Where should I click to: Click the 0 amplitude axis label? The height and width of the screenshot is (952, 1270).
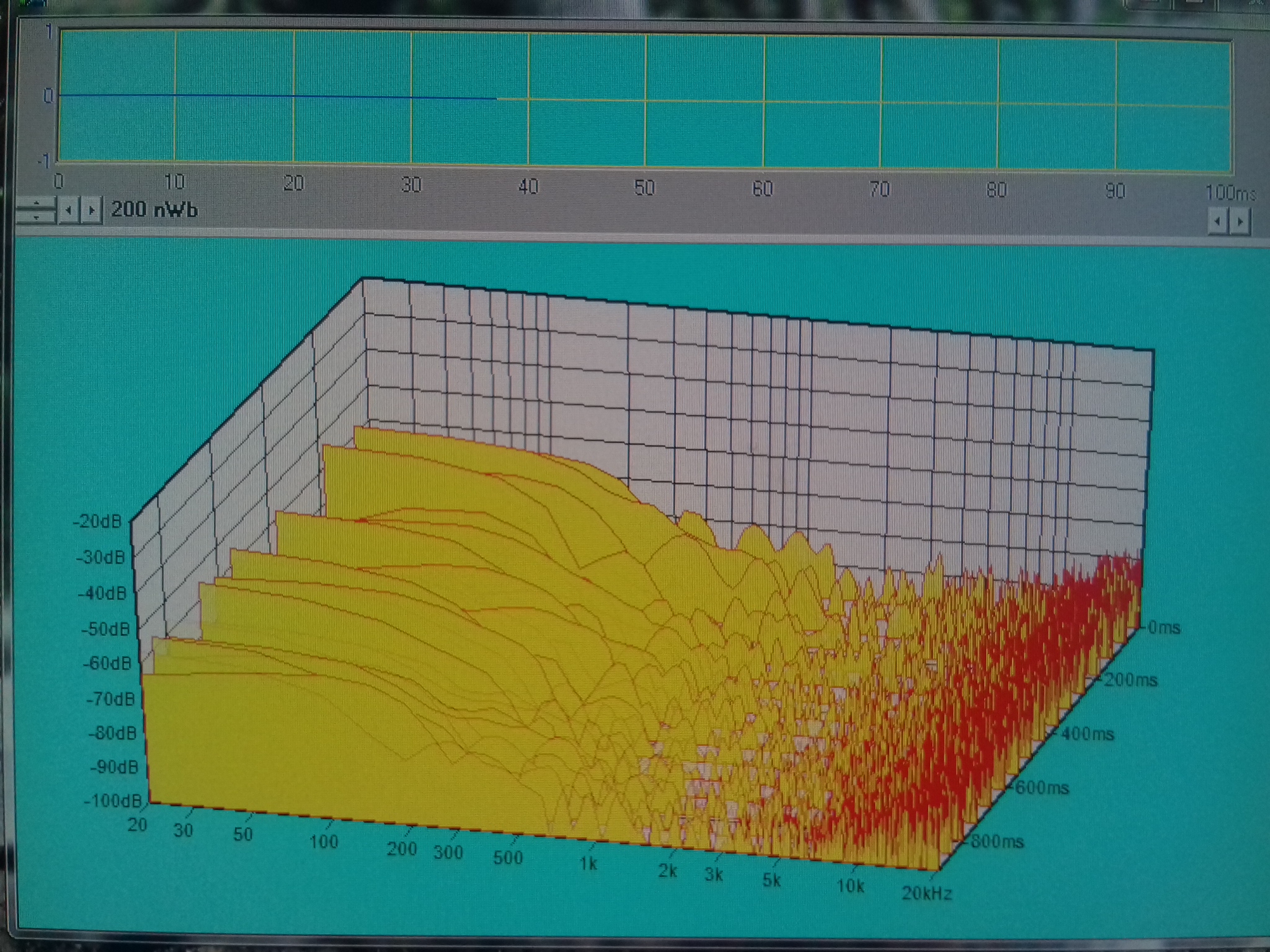point(48,96)
